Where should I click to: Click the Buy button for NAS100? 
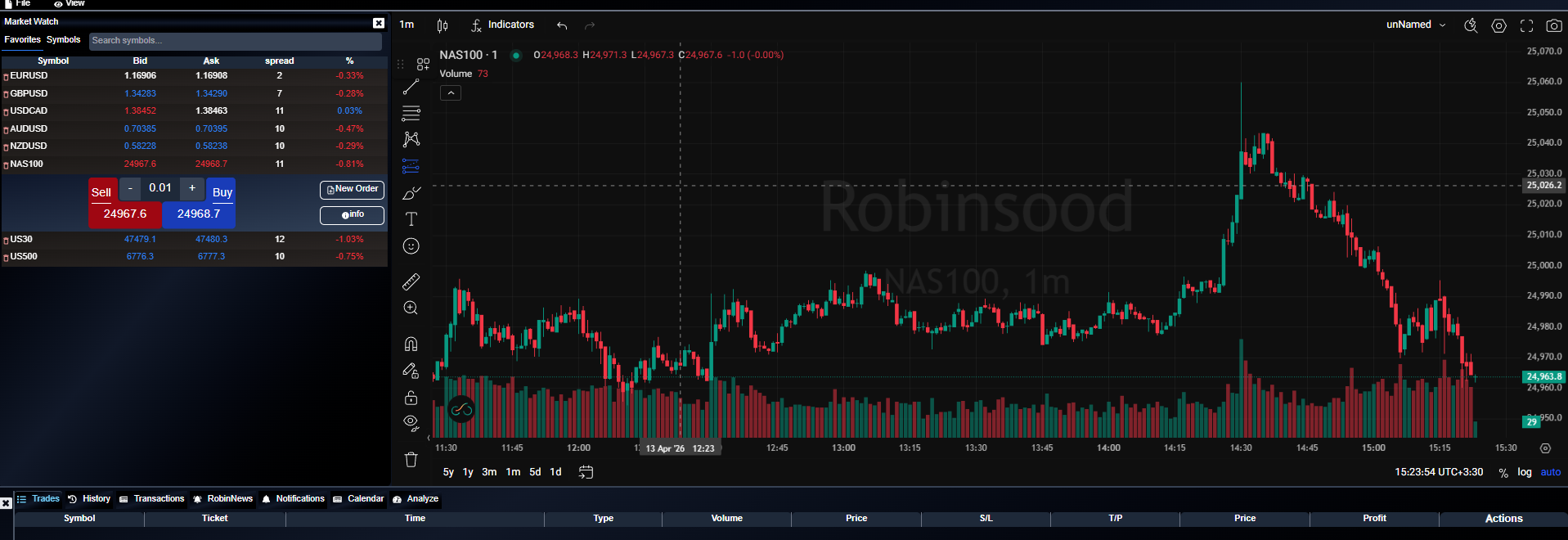221,191
